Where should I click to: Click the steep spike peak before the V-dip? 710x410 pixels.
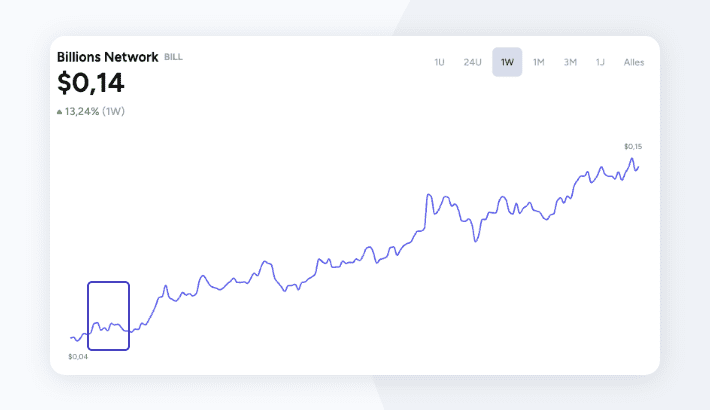coord(428,195)
